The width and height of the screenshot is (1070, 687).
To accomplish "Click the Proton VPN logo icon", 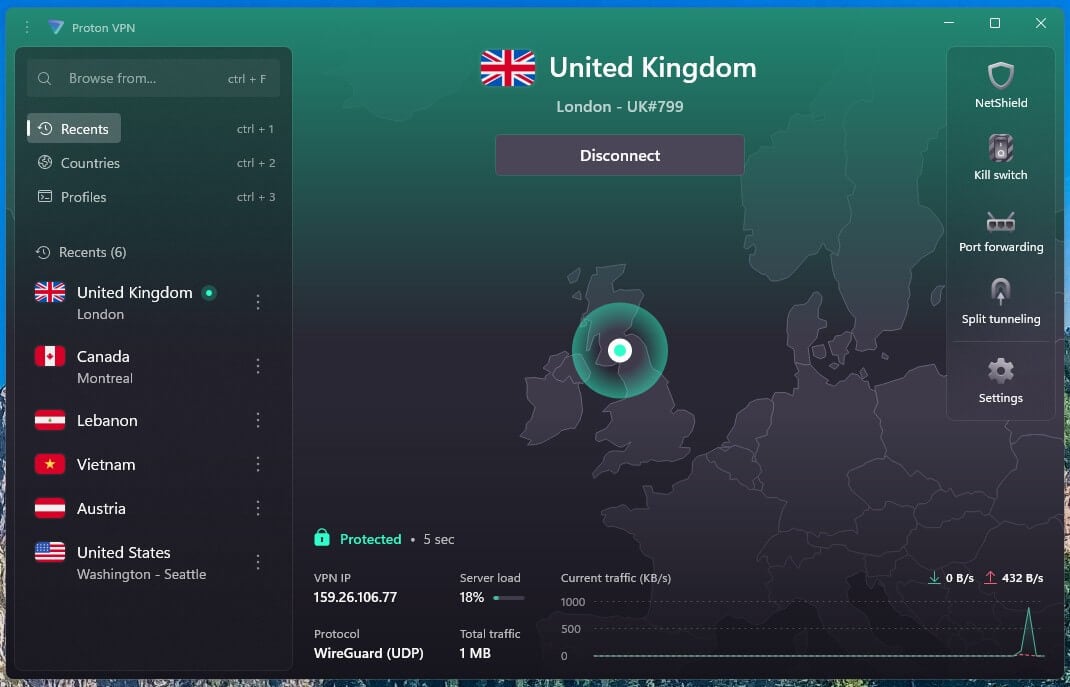I will 56,27.
